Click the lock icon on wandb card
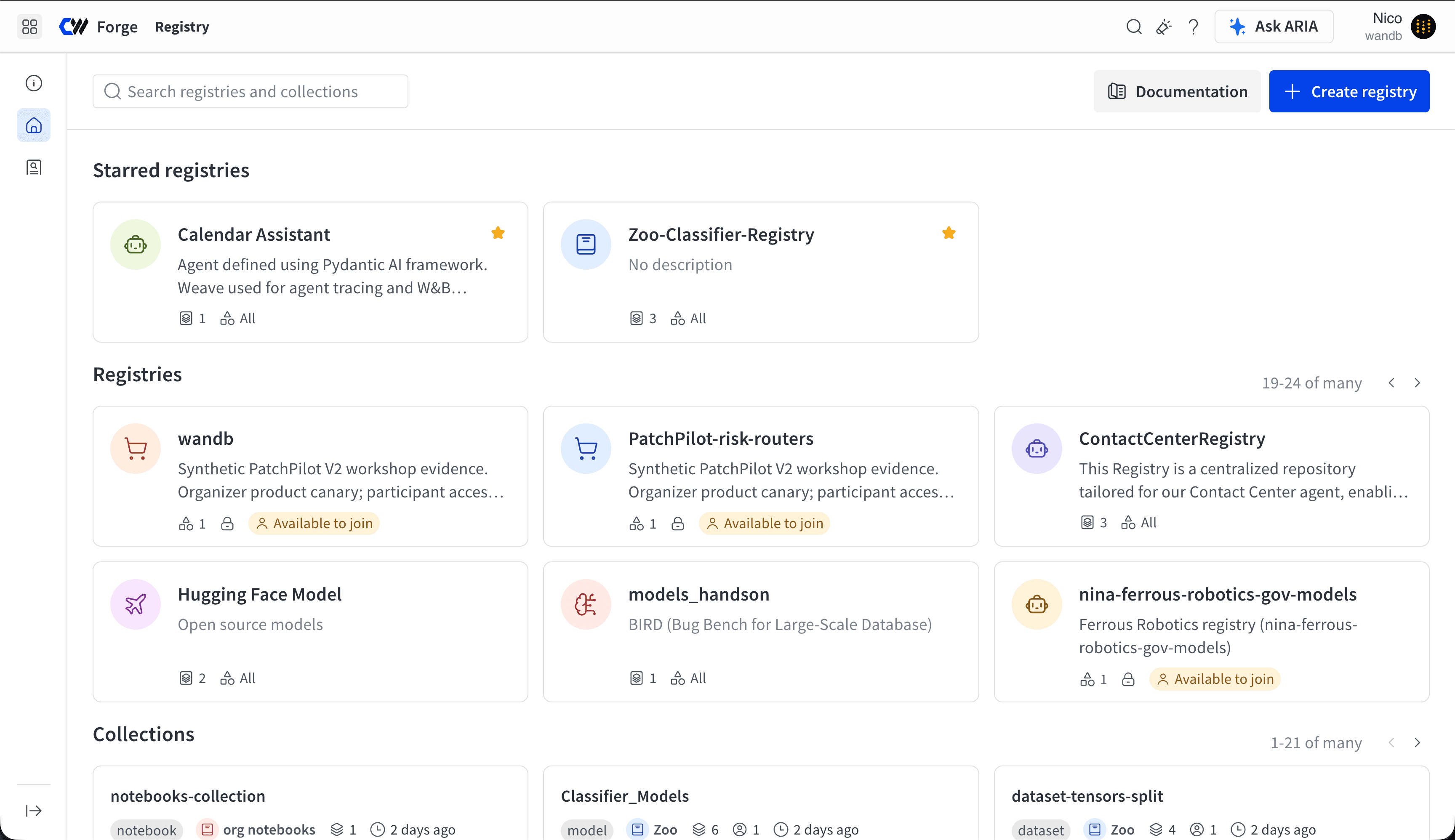 pos(227,523)
